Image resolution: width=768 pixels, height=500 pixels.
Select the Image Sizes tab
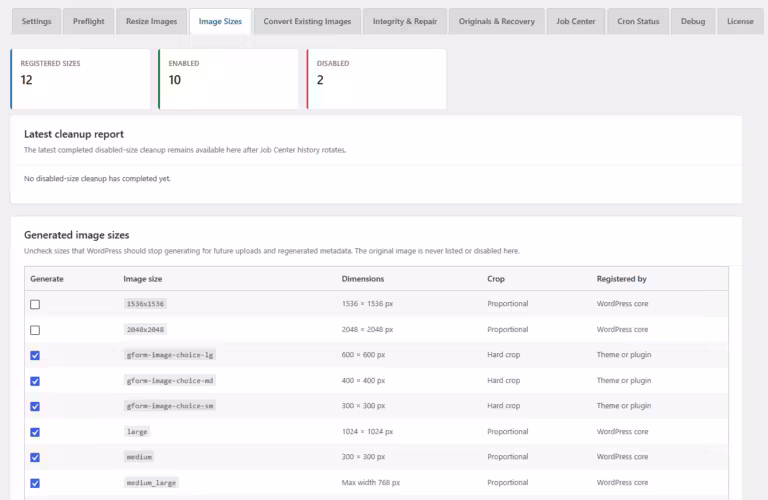220,22
